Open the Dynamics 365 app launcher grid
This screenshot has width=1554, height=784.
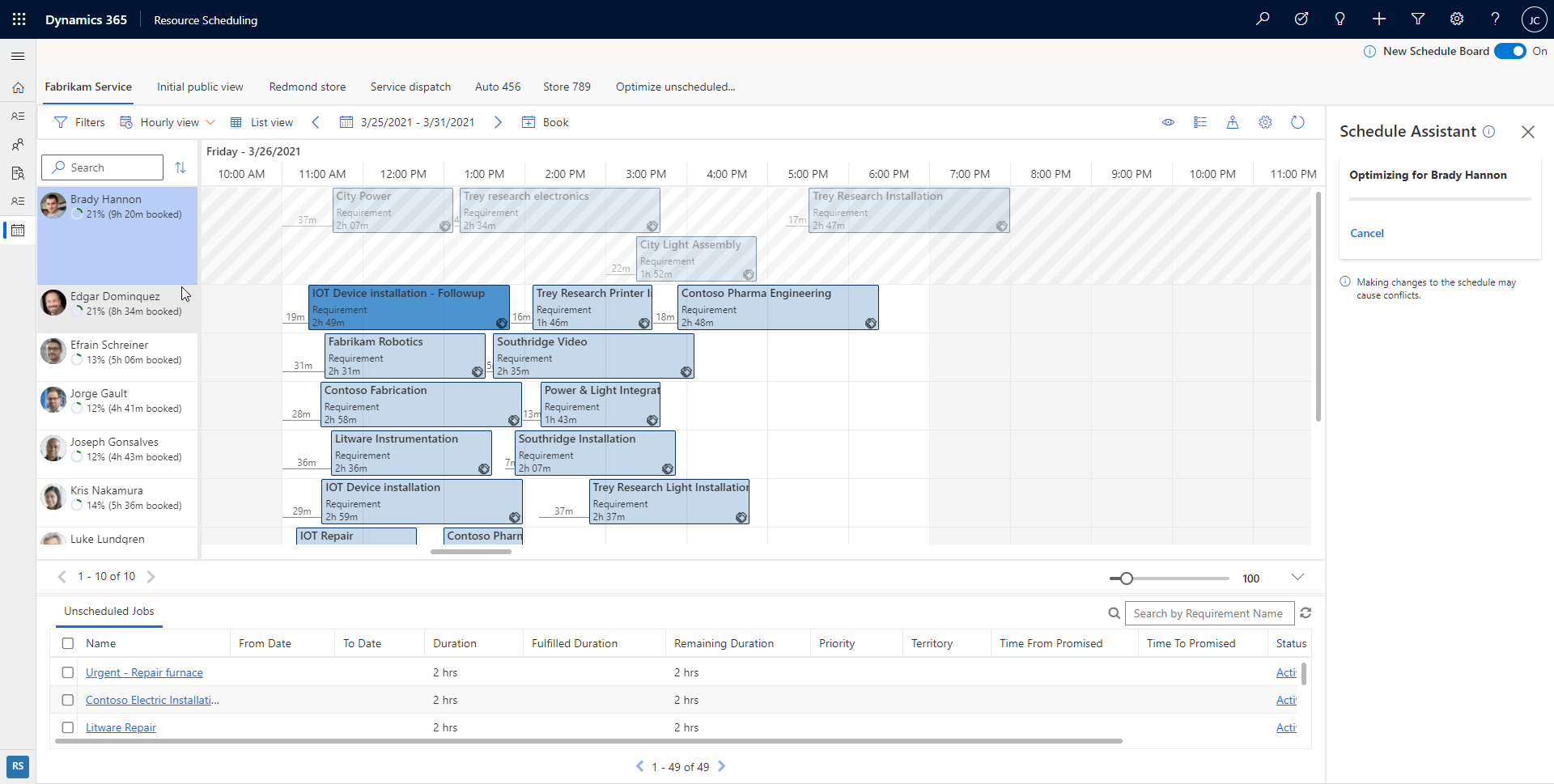(x=19, y=19)
